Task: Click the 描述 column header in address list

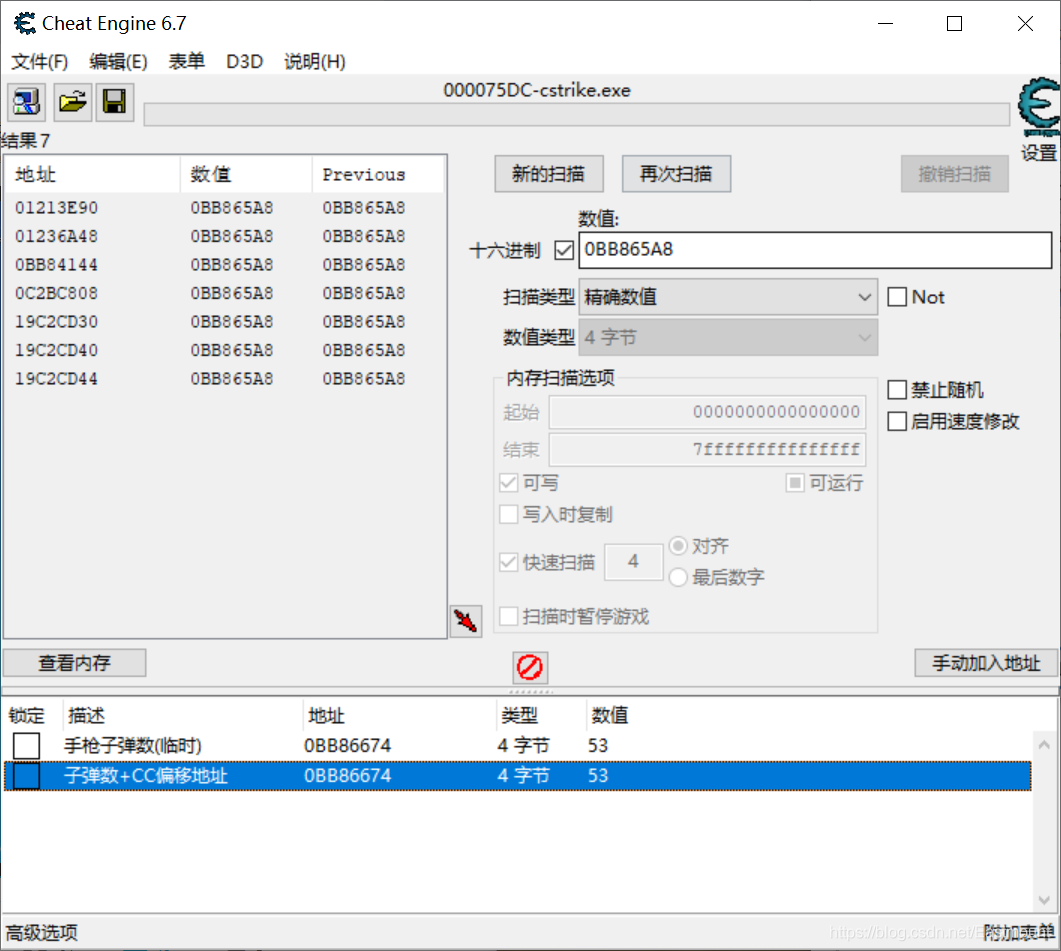Action: 183,715
